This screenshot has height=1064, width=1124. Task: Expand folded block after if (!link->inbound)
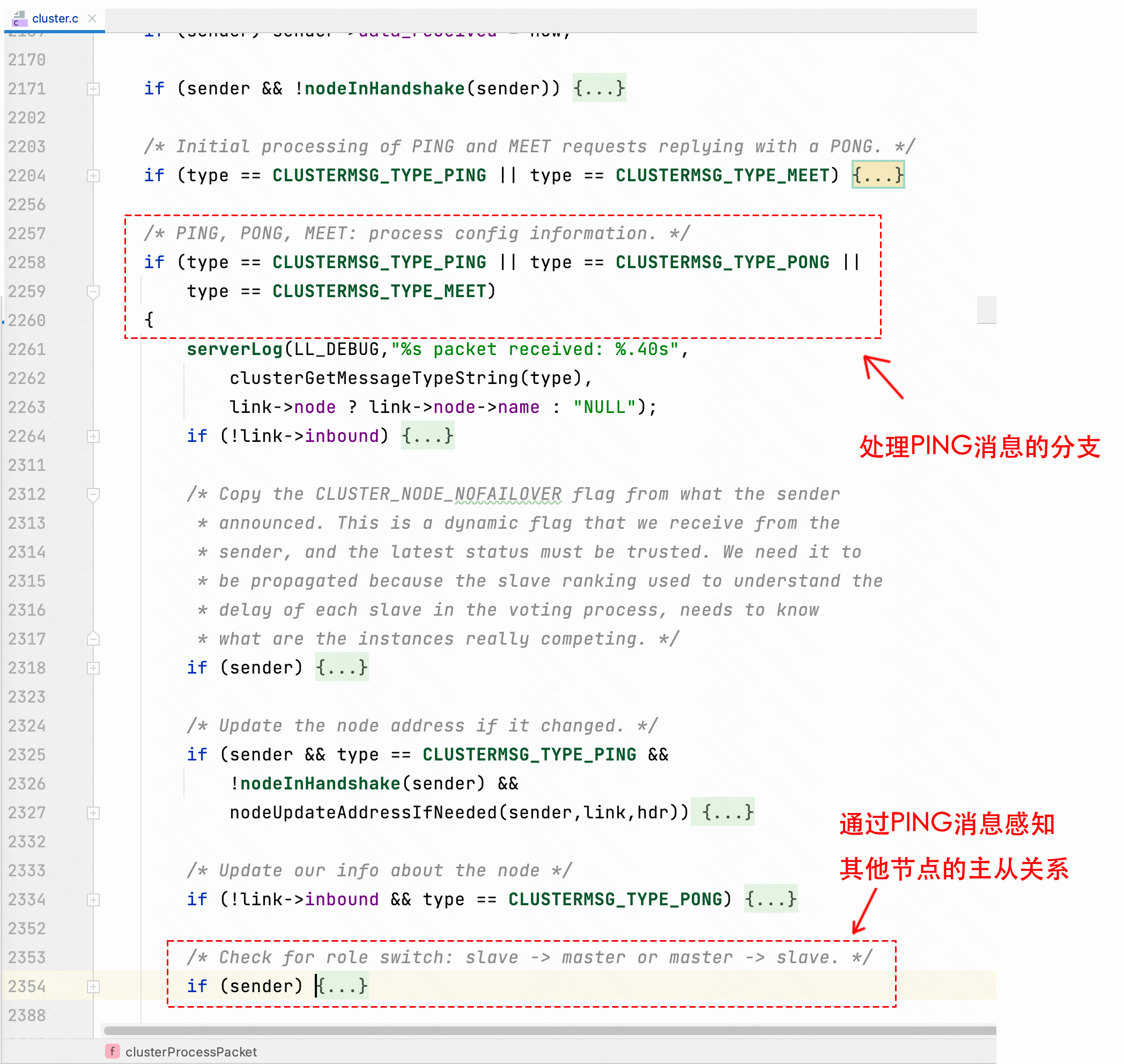[x=427, y=435]
